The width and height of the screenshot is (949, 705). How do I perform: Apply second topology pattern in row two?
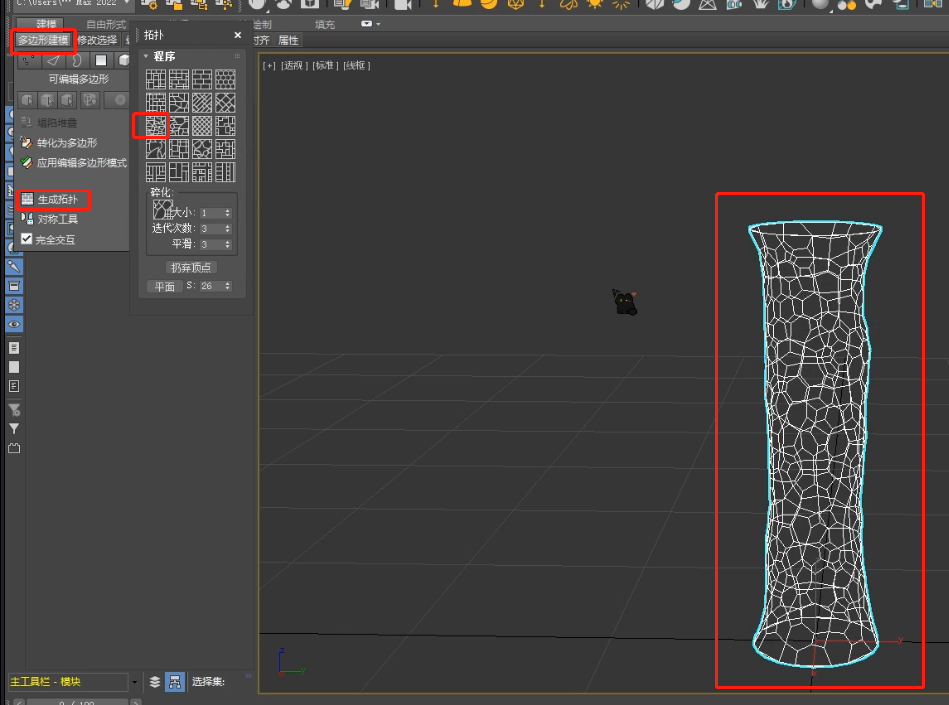179,103
